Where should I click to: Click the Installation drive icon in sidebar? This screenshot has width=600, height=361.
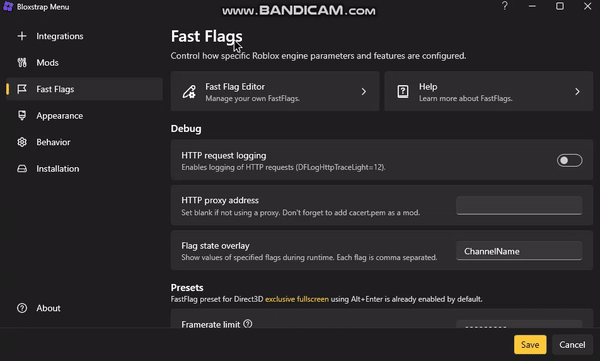tap(22, 168)
